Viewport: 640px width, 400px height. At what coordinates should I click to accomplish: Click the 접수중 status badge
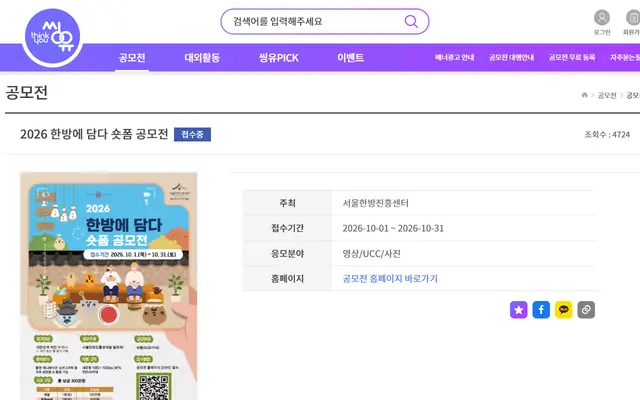pyautogui.click(x=192, y=134)
